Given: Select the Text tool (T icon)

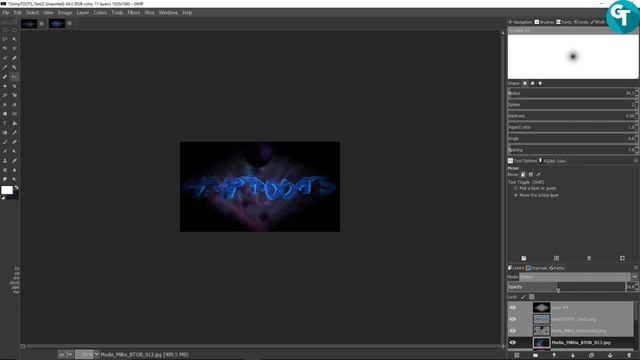Looking at the screenshot, I should [x=5, y=123].
